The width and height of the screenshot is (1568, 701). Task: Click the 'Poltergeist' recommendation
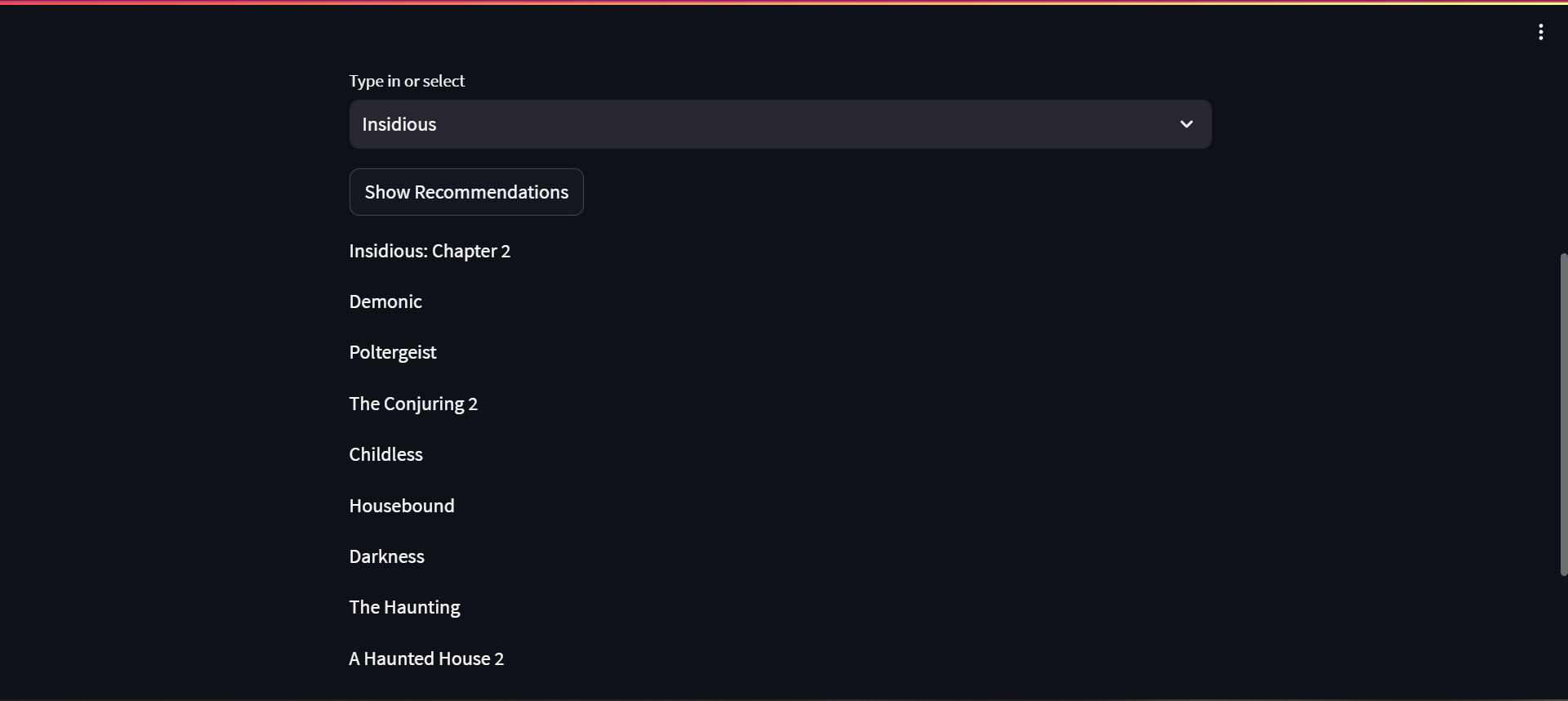pyautogui.click(x=393, y=352)
